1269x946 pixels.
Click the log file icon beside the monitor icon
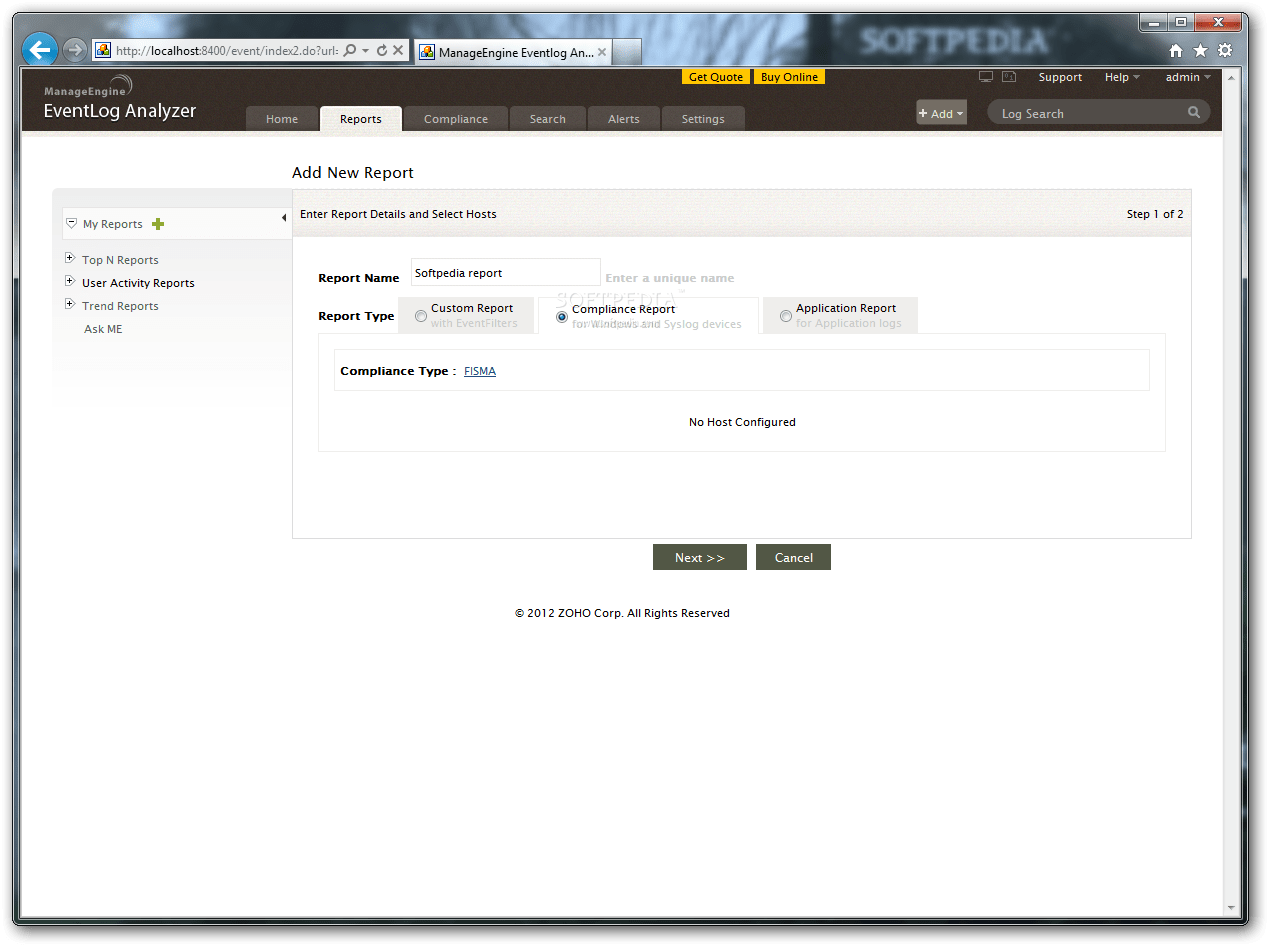click(1009, 75)
